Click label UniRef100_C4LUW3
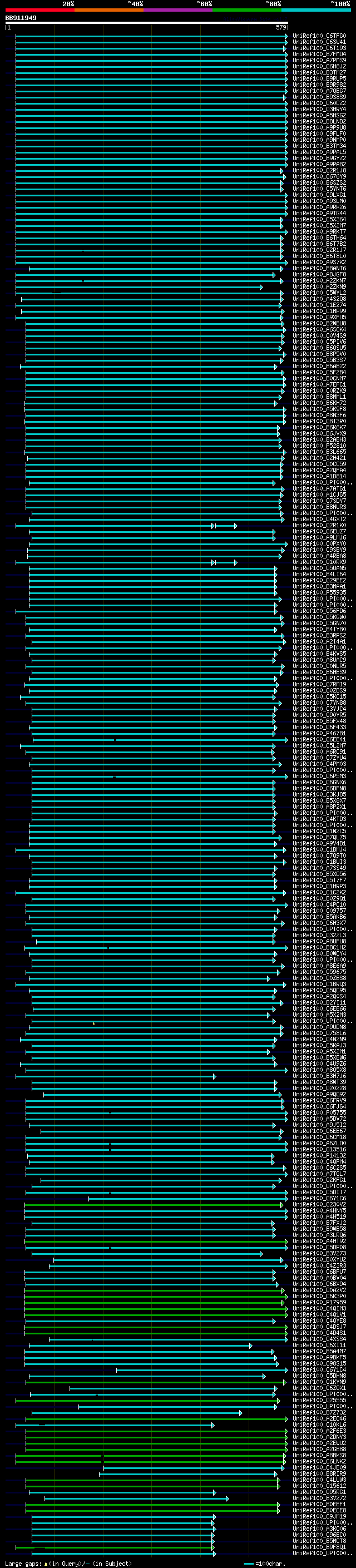The width and height of the screenshot is (356, 1568). tap(319, 1480)
